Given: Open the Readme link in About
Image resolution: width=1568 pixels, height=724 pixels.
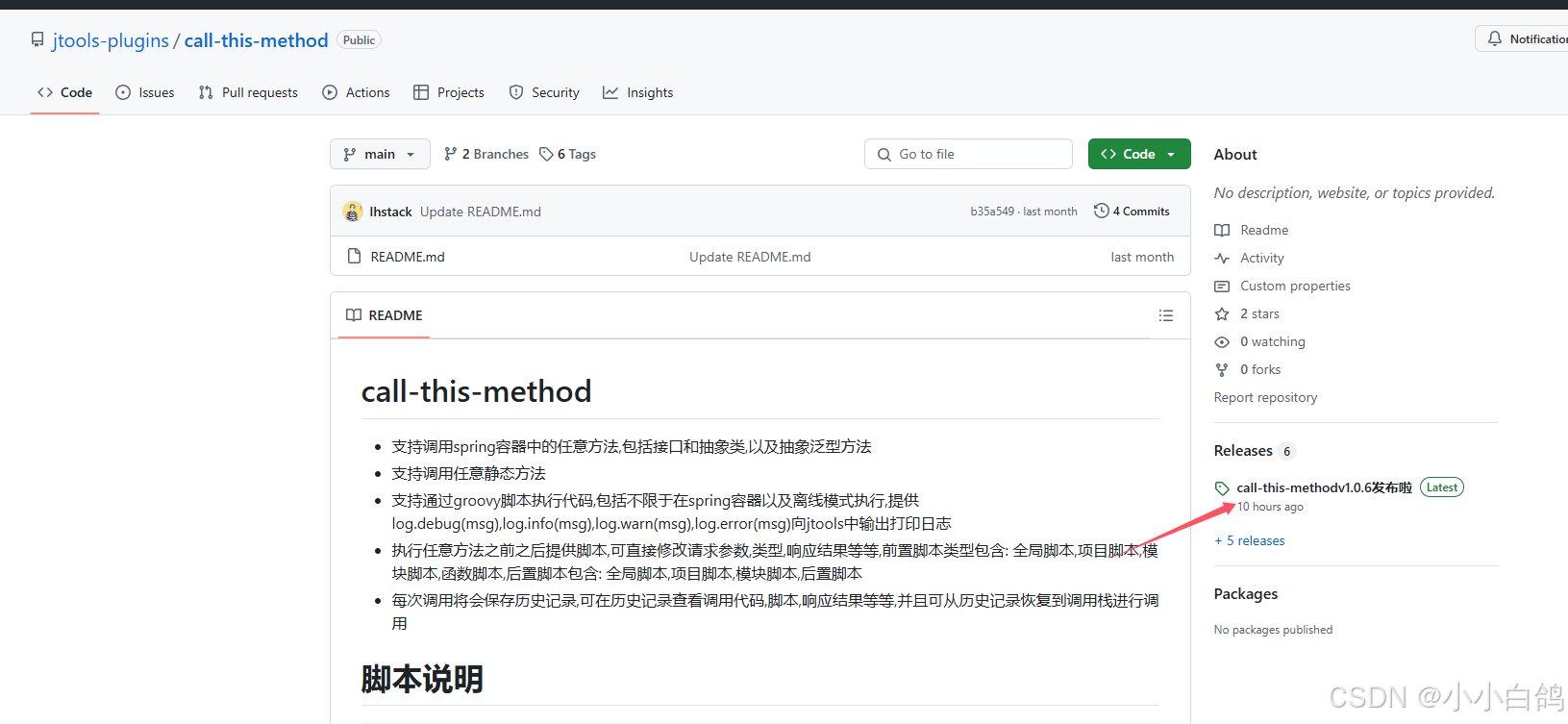Looking at the screenshot, I should point(1252,230).
